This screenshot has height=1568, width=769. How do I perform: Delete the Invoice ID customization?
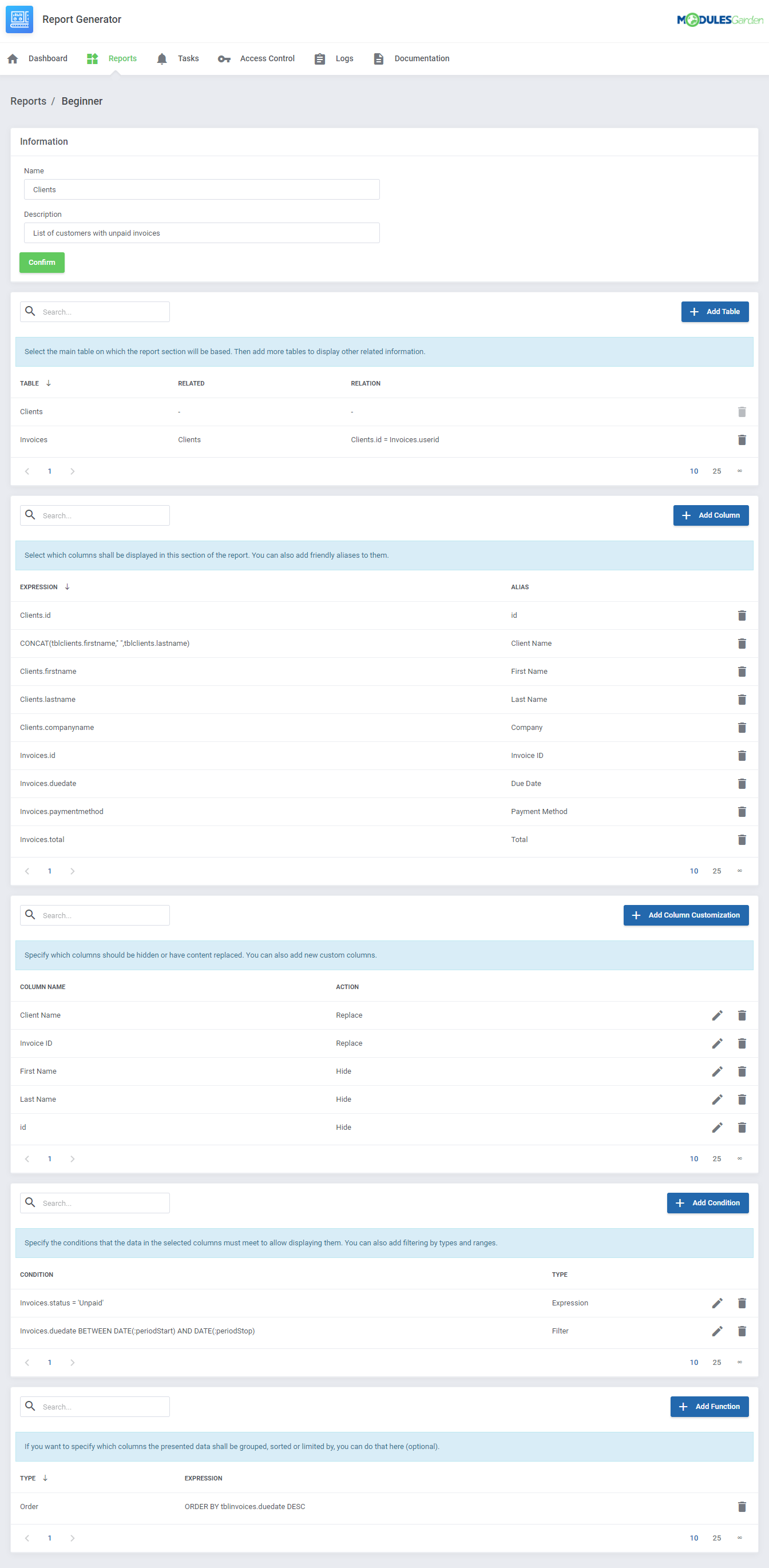tap(742, 1043)
